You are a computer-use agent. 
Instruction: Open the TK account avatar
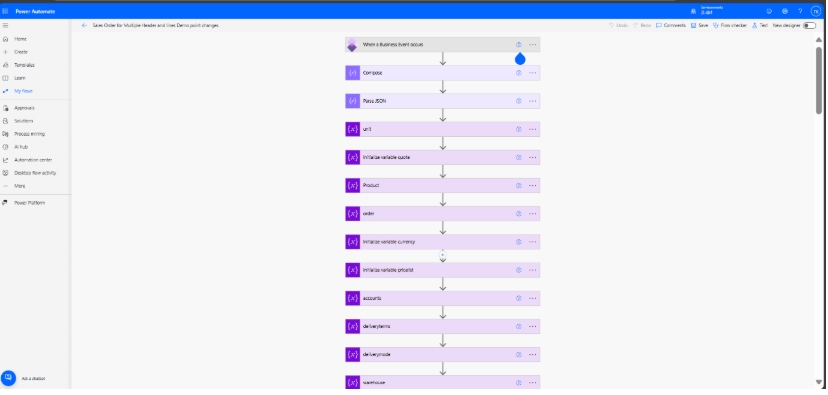coord(816,11)
